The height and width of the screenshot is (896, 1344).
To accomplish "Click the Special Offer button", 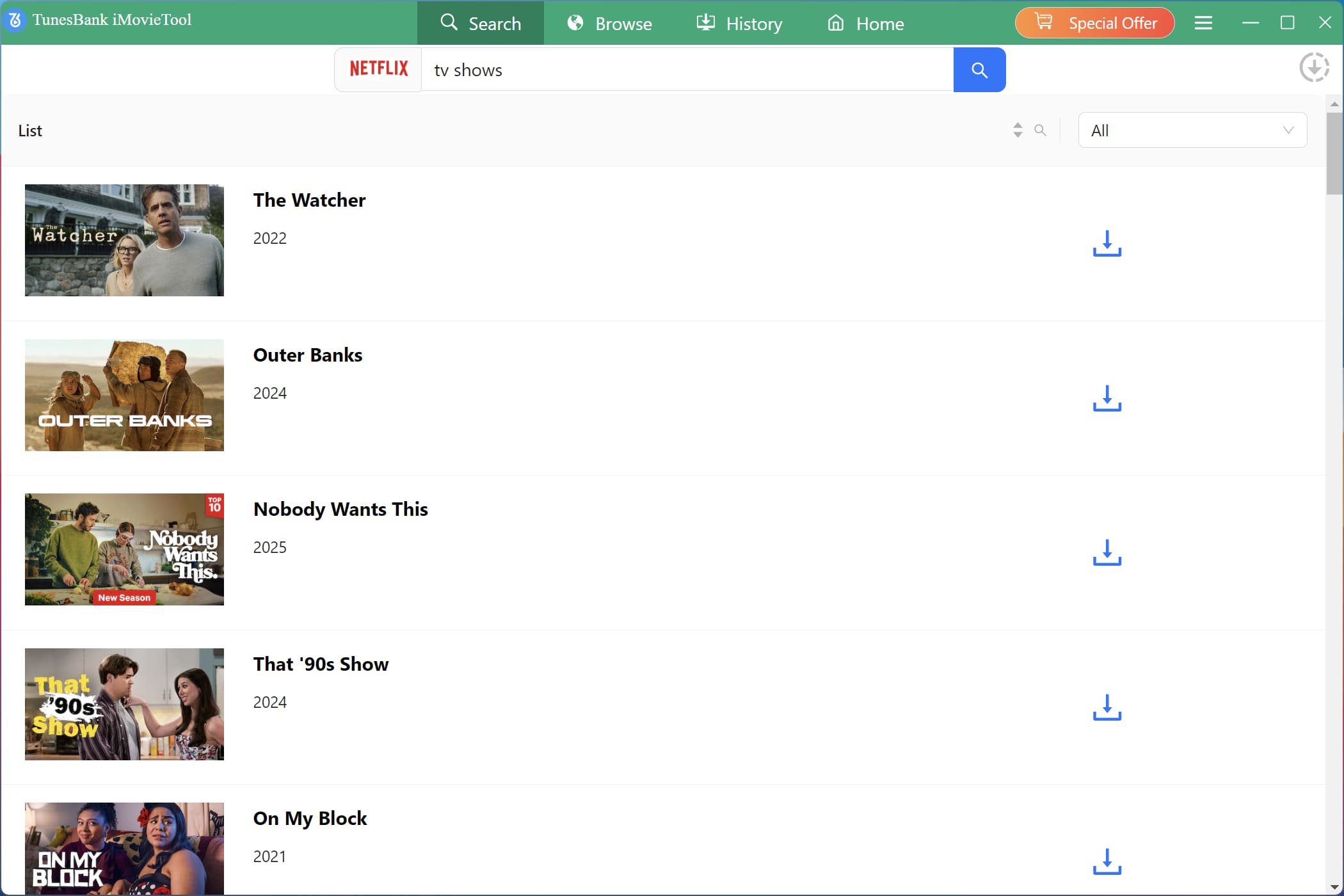I will click(x=1094, y=23).
